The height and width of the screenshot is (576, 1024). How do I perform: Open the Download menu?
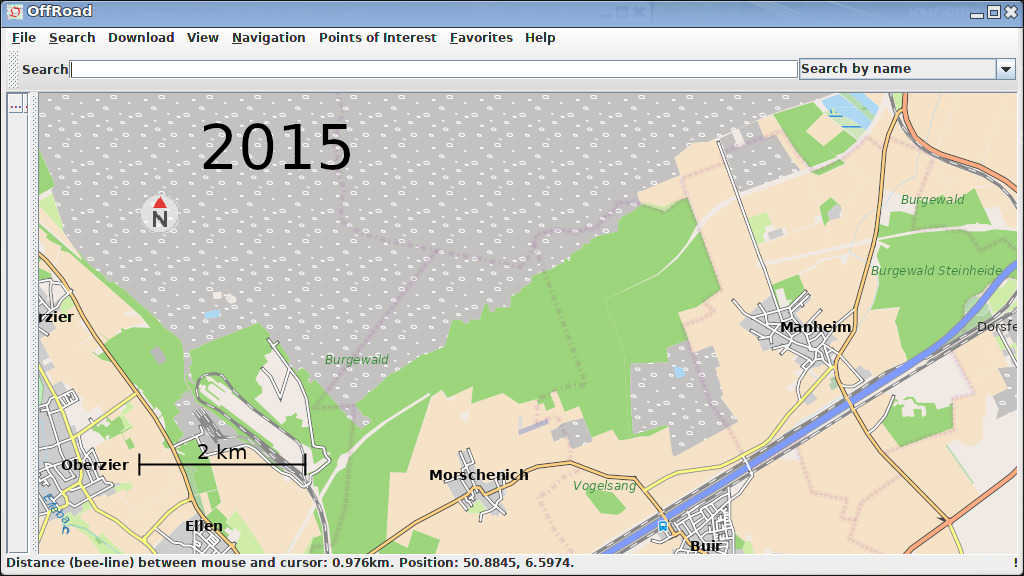tap(141, 38)
